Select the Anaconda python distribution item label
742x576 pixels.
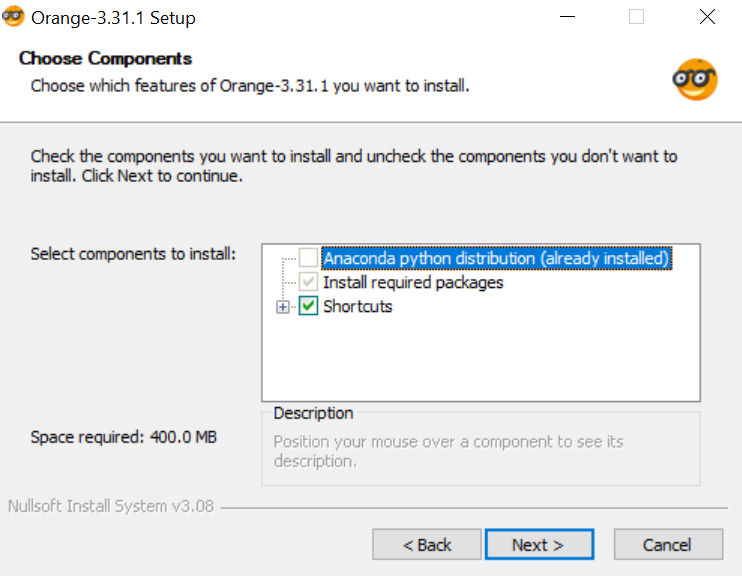(495, 258)
